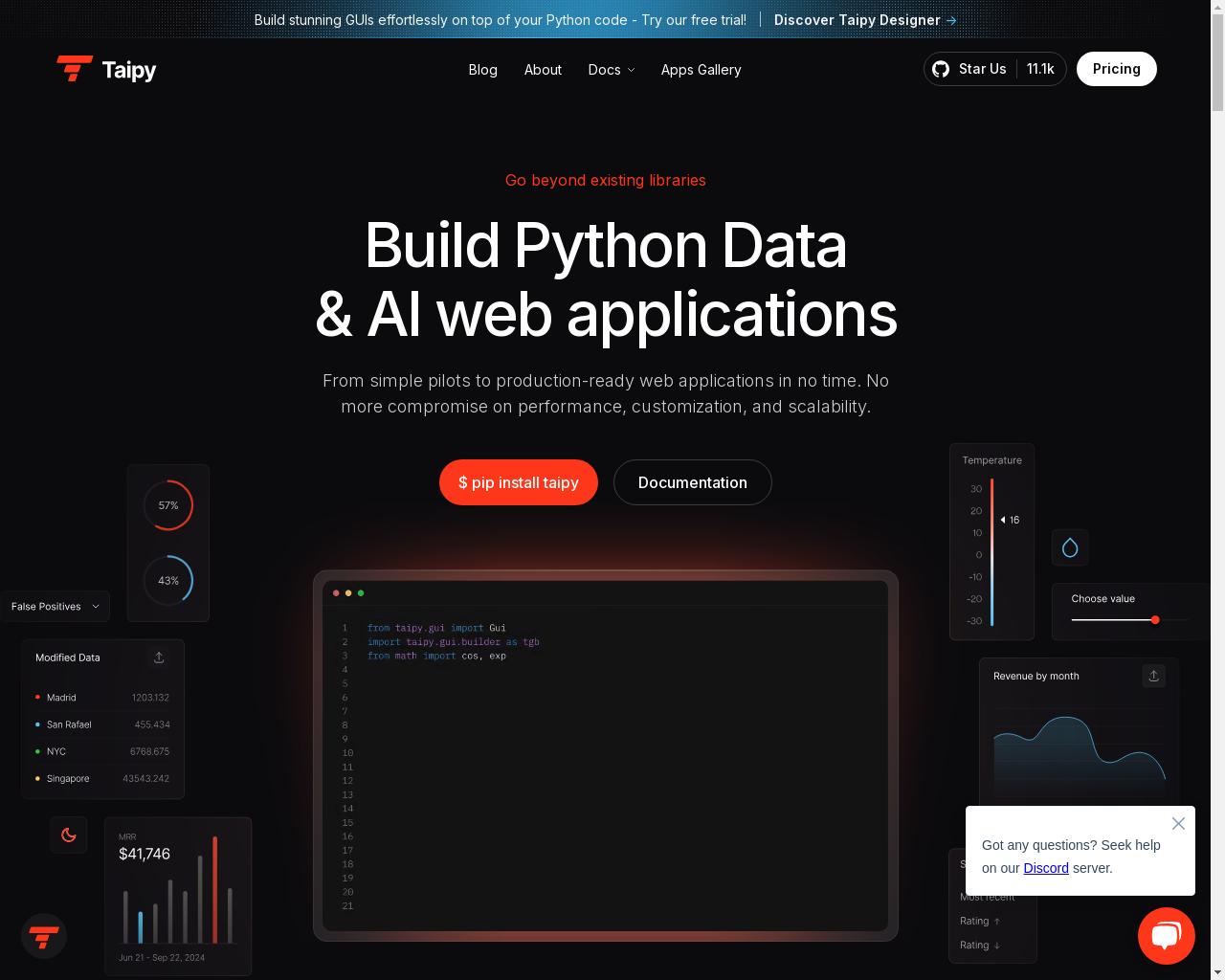
Task: Click the red bar in MRR chart
Action: click(214, 890)
